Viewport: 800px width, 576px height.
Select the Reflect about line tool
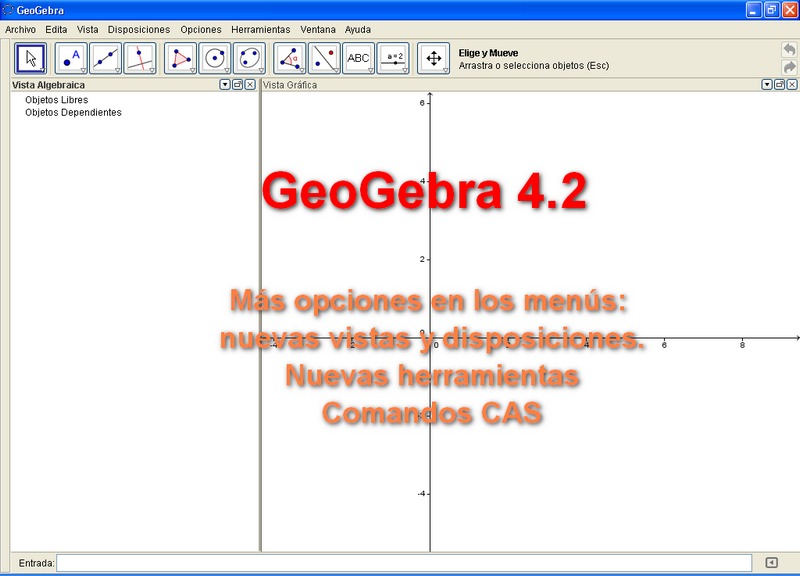pos(324,58)
